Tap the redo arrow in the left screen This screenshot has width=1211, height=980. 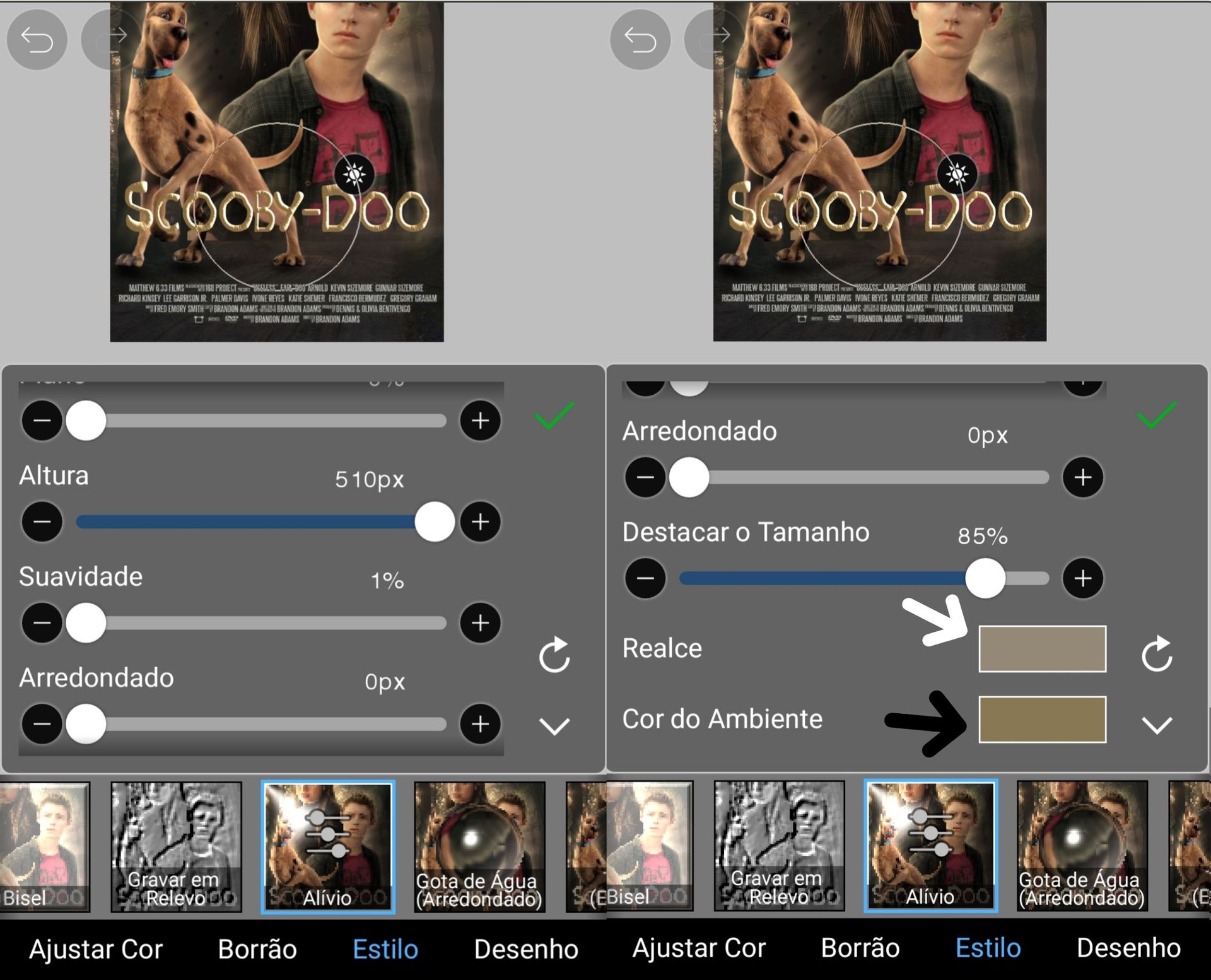tap(111, 40)
